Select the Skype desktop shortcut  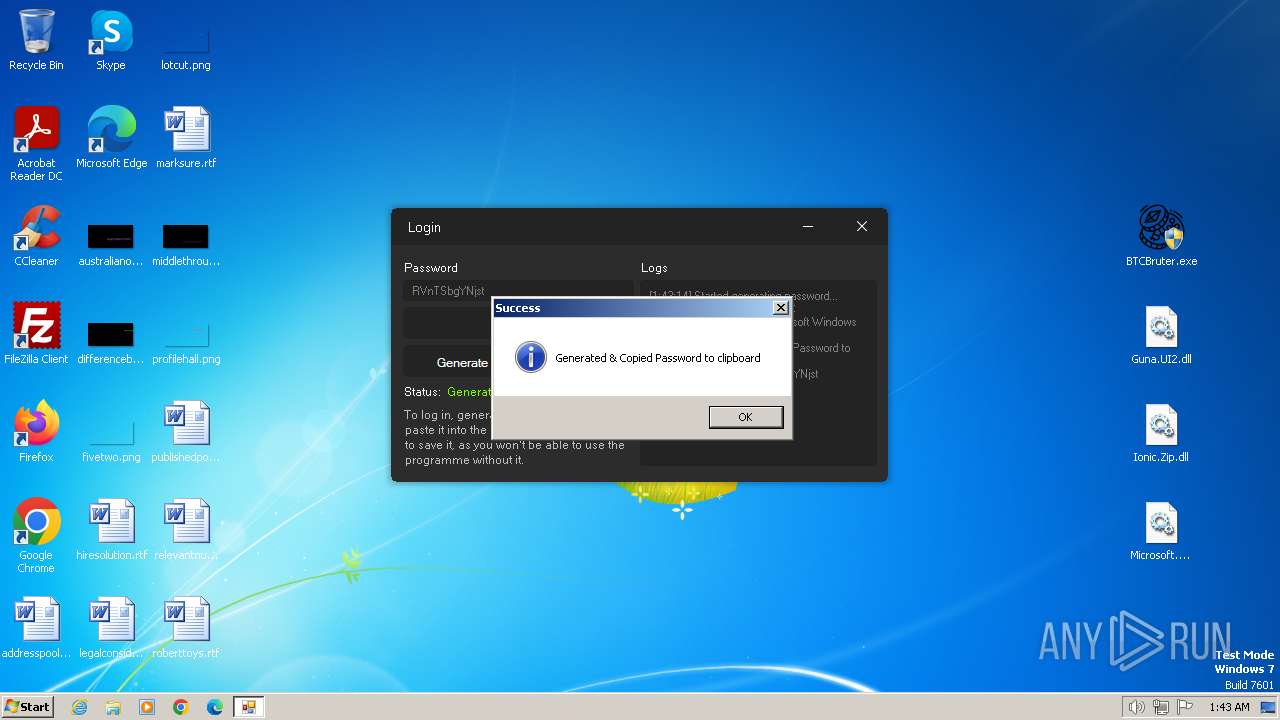[111, 40]
